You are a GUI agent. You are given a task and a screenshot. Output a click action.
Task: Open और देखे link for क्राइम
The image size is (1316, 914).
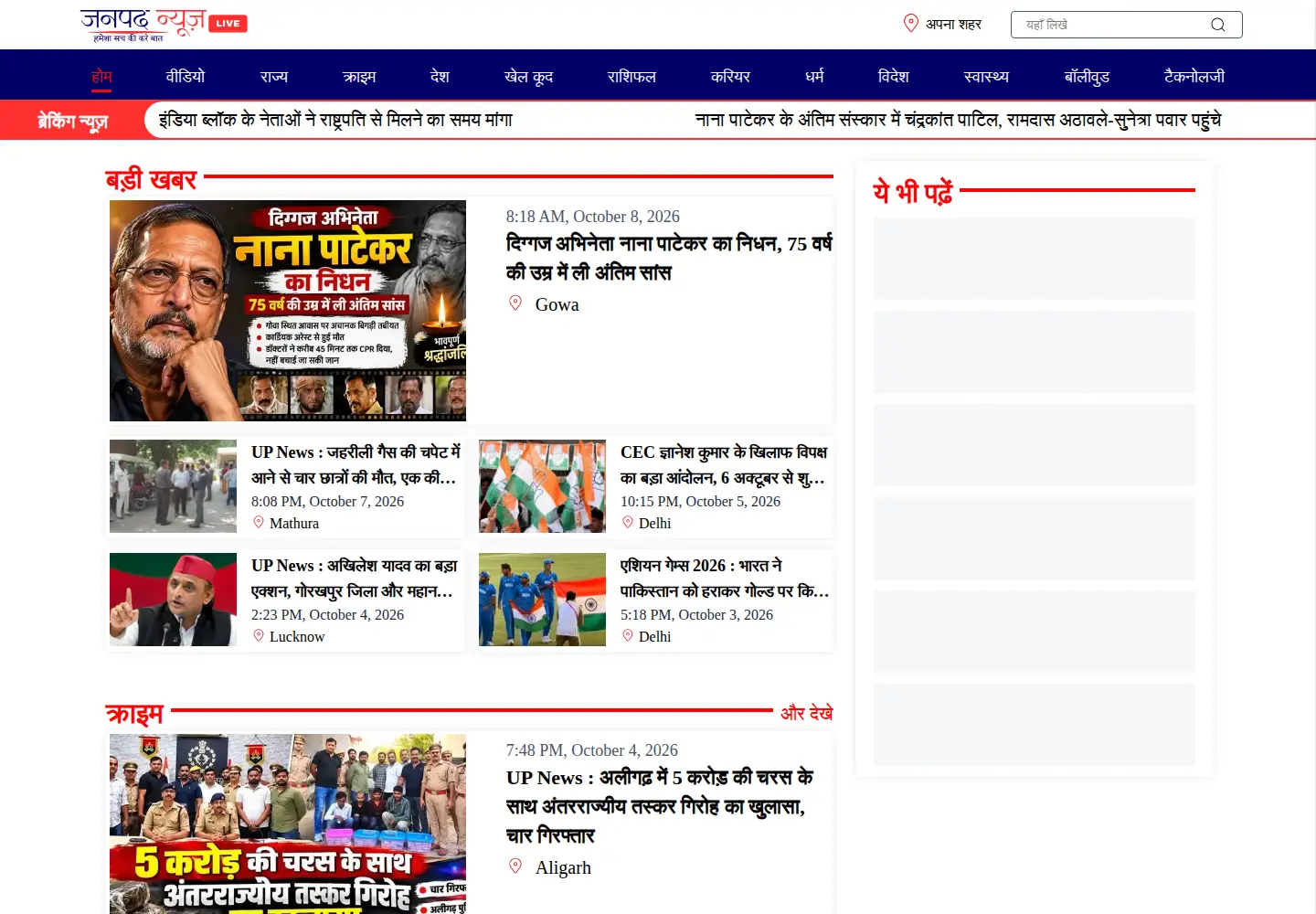point(806,713)
